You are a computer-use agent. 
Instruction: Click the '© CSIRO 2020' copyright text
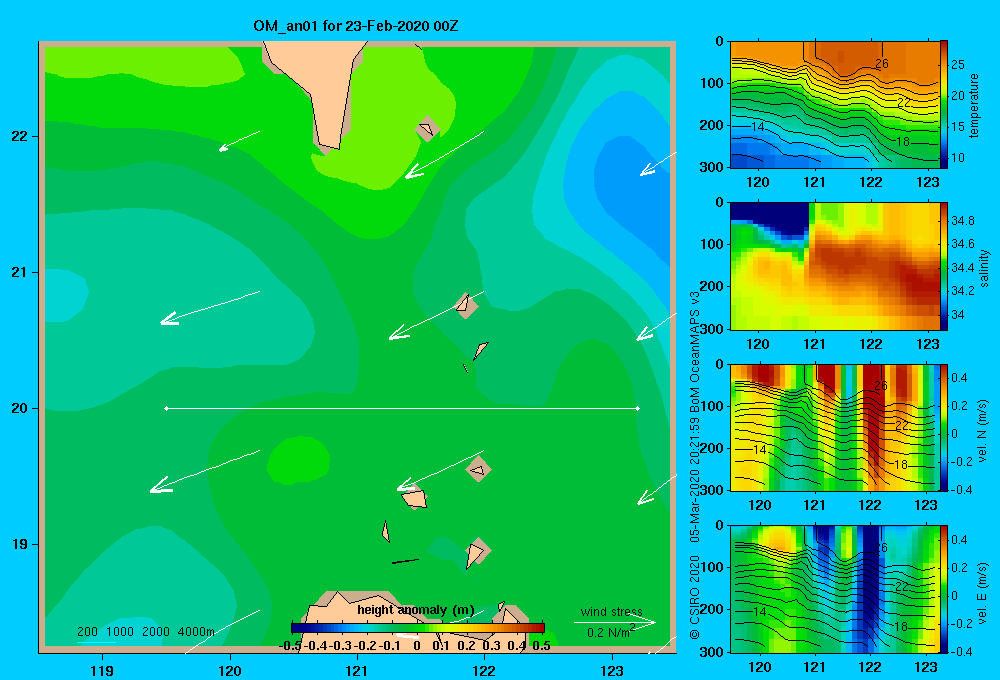tap(695, 597)
